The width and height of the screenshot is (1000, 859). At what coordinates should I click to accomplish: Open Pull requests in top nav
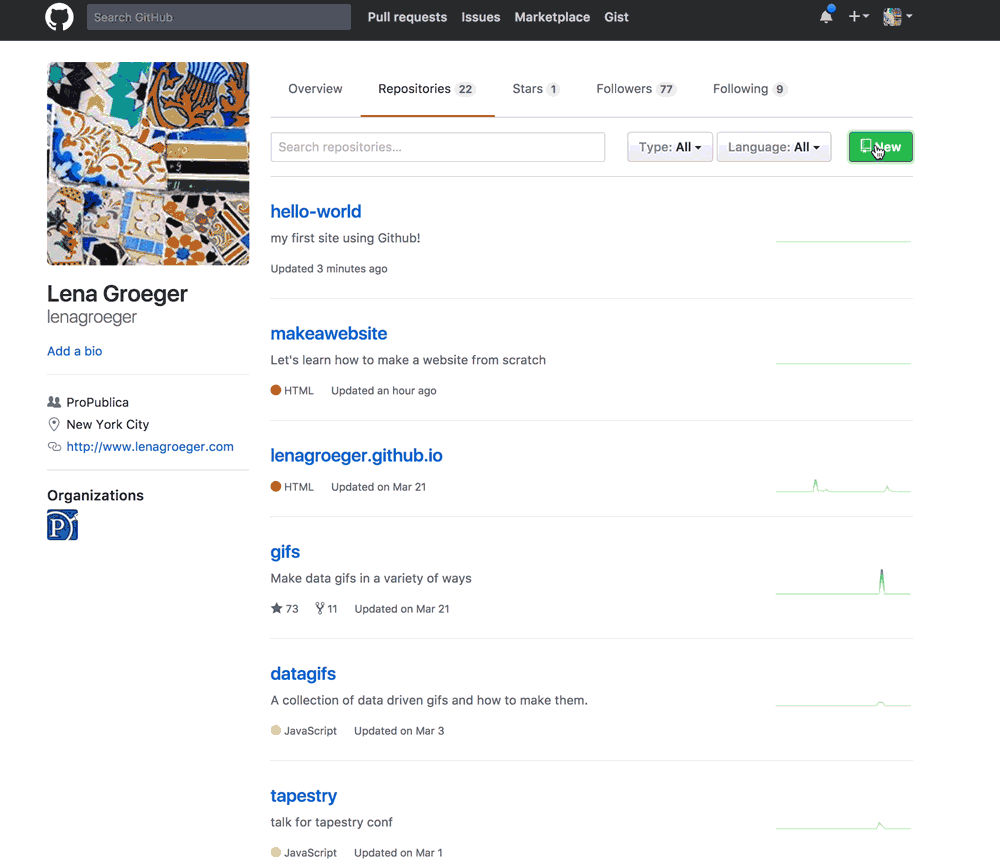click(x=407, y=17)
